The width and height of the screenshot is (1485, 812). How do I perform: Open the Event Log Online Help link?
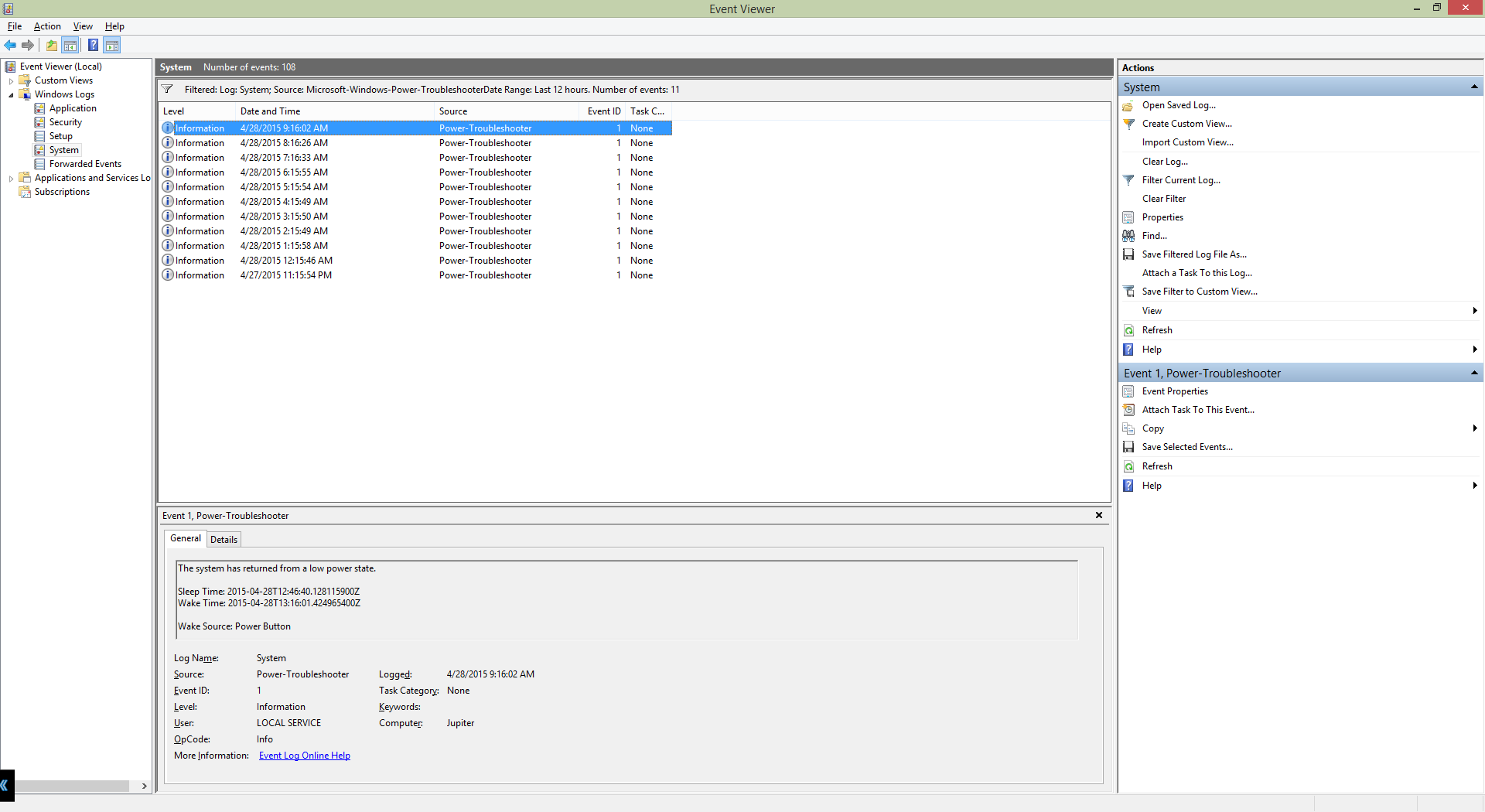[304, 756]
